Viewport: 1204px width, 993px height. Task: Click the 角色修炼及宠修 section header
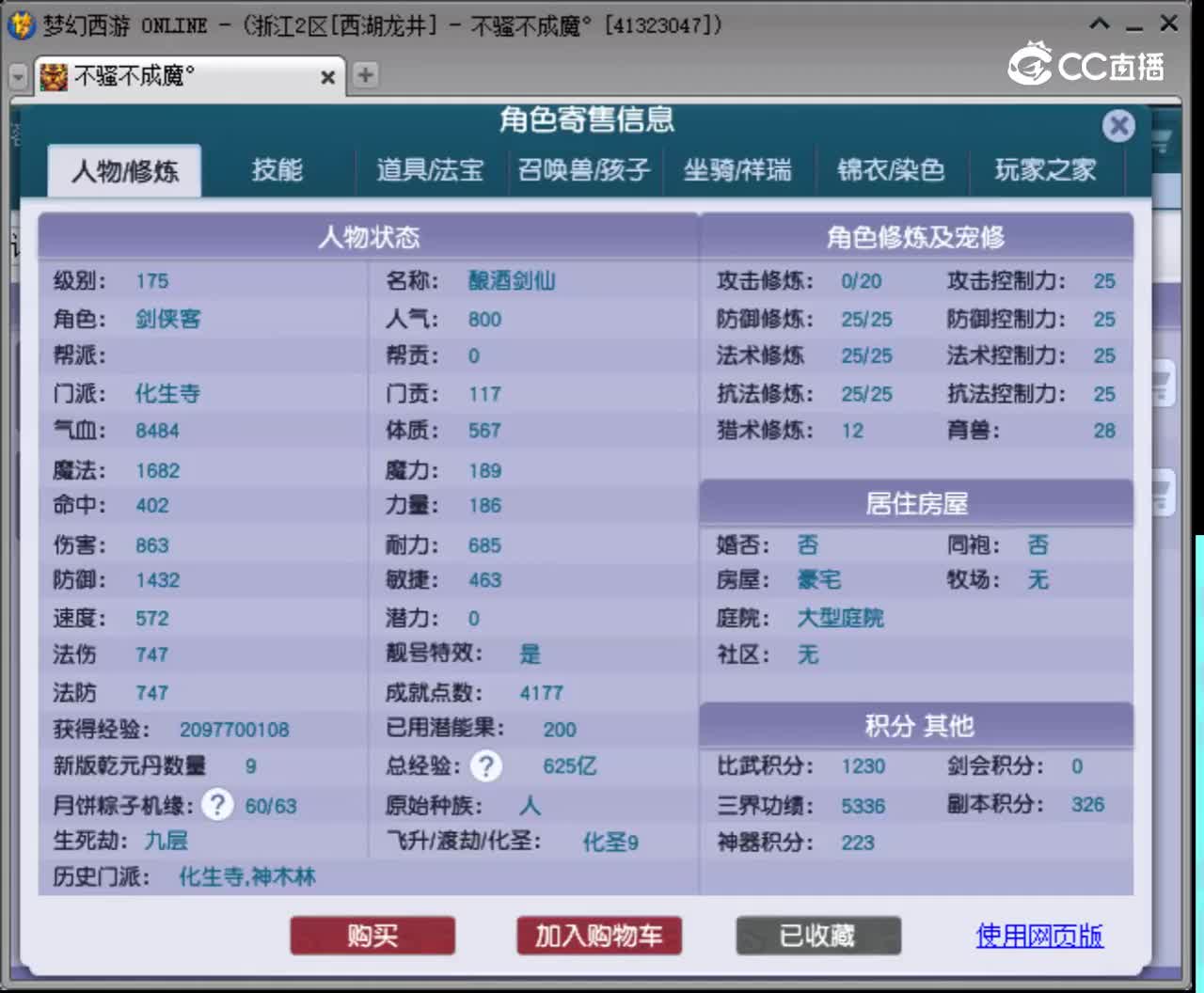click(916, 237)
